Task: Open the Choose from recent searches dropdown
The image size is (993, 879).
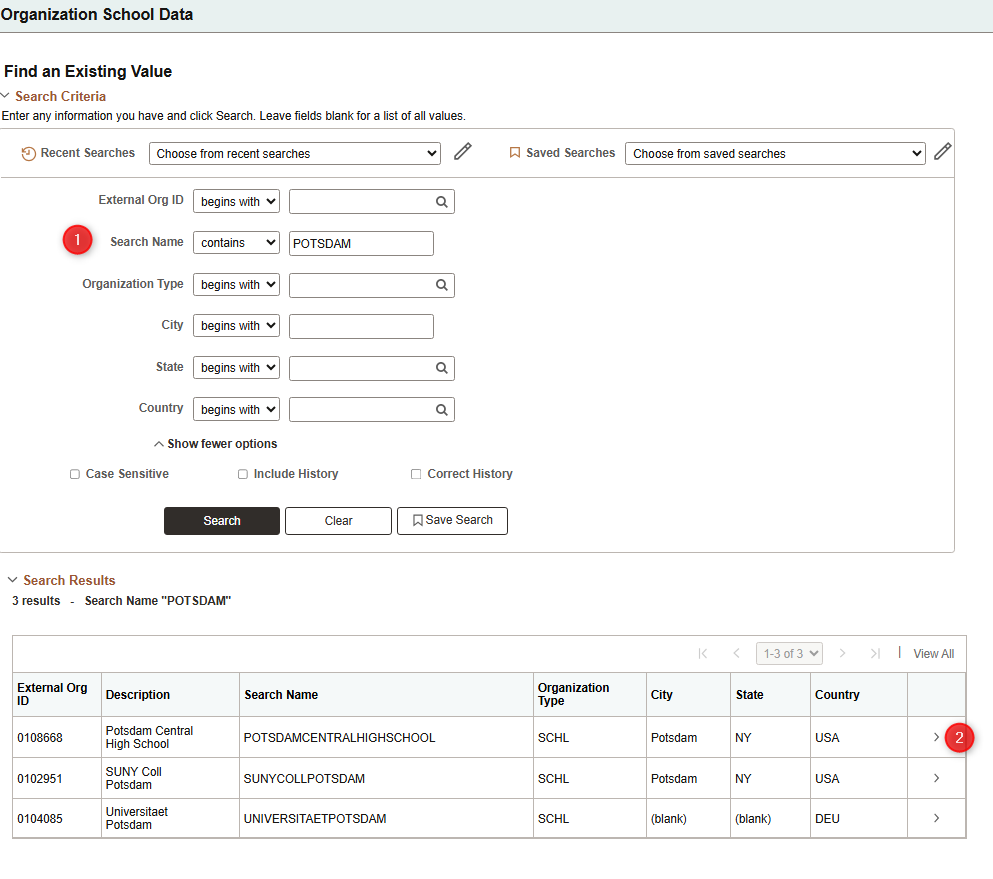Action: (x=295, y=154)
